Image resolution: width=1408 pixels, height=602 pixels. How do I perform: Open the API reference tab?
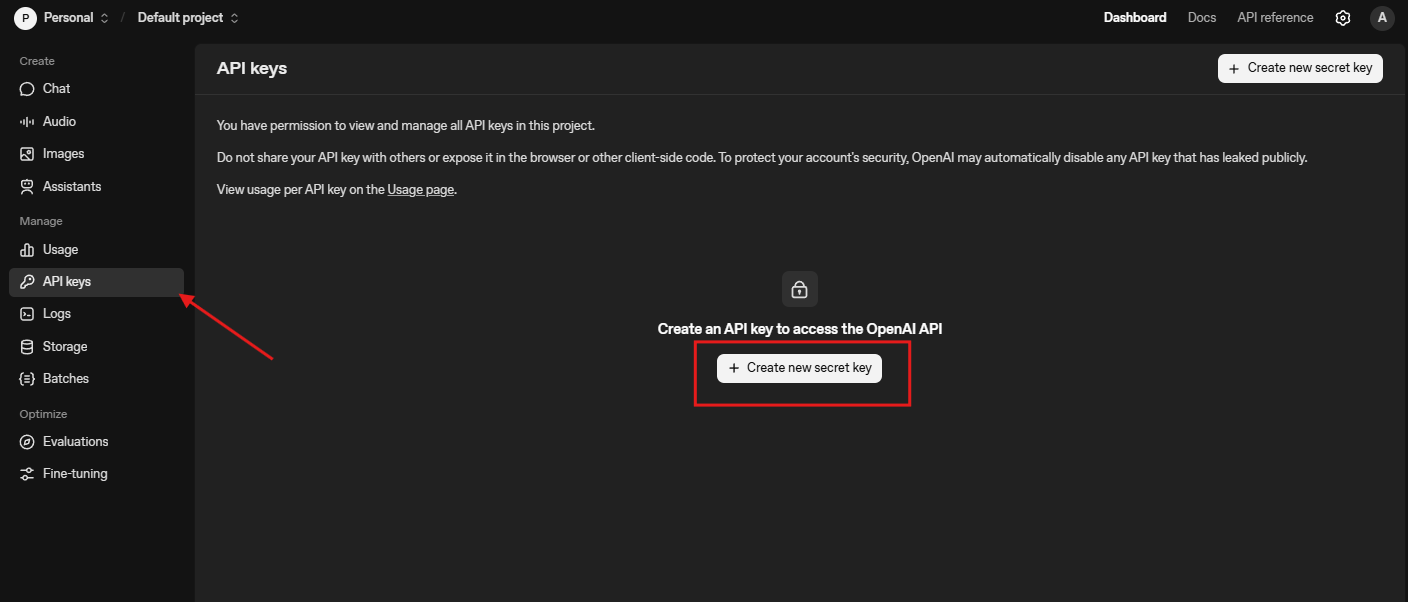tap(1275, 18)
